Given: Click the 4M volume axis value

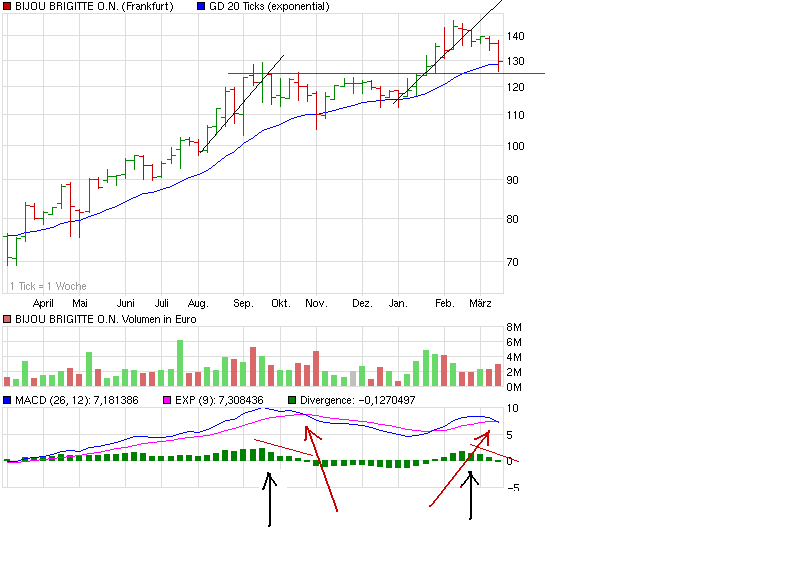Looking at the screenshot, I should click(514, 357).
